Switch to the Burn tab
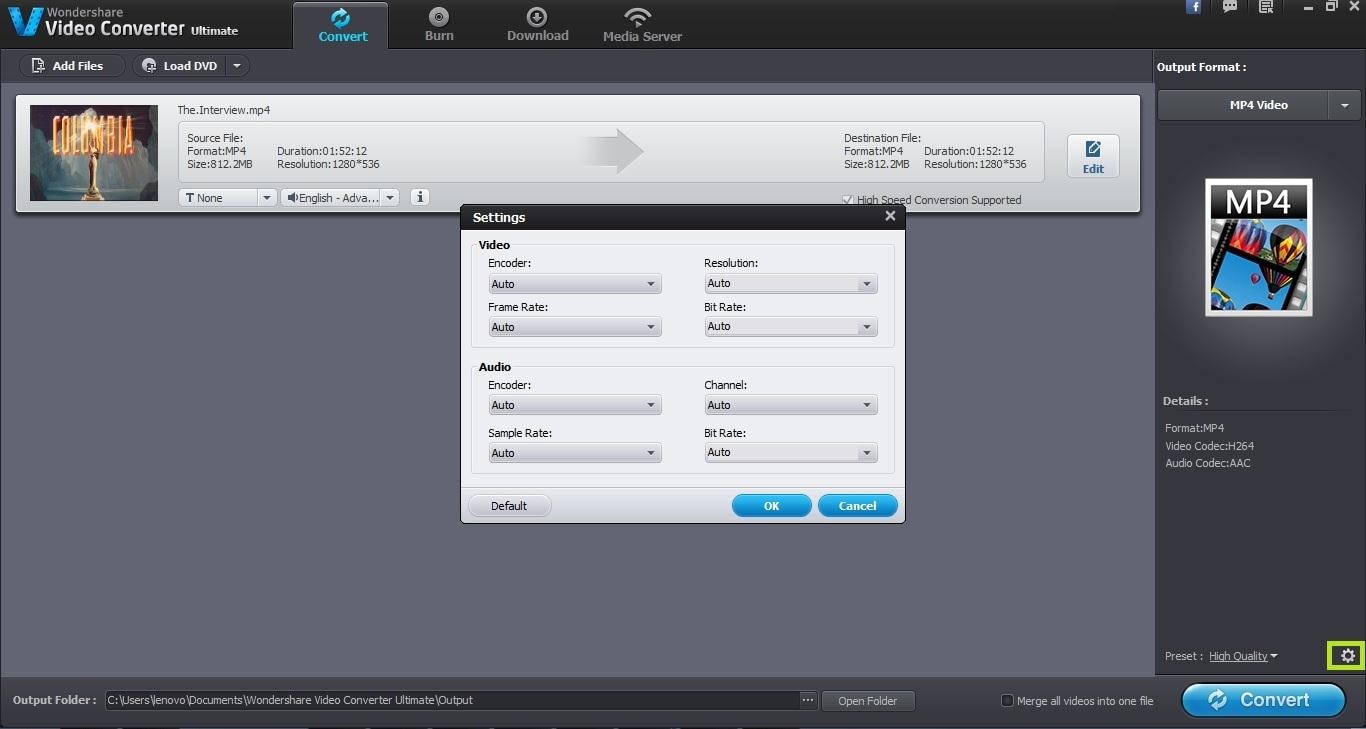Screen dimensions: 1366x729 (438, 25)
